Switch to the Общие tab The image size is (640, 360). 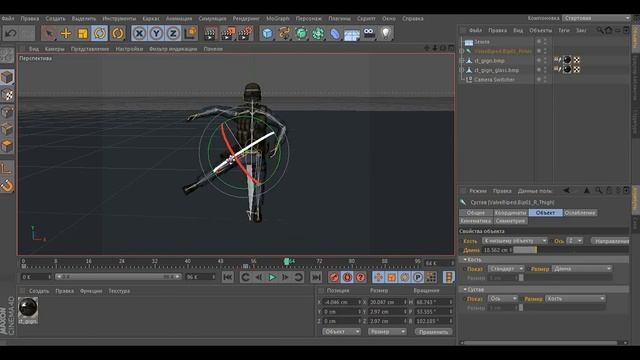[x=476, y=213]
